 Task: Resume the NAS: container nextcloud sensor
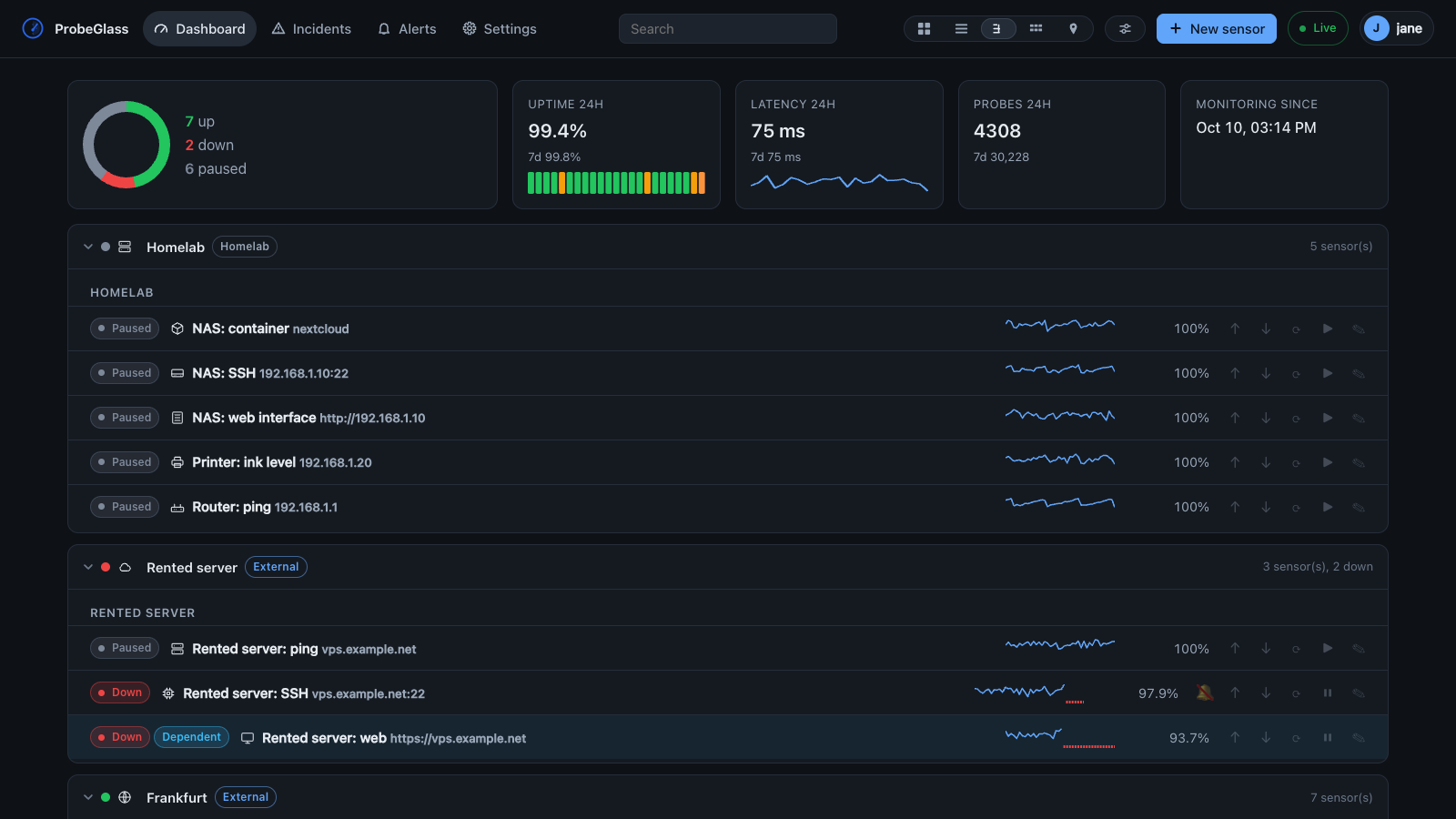[x=1328, y=329]
